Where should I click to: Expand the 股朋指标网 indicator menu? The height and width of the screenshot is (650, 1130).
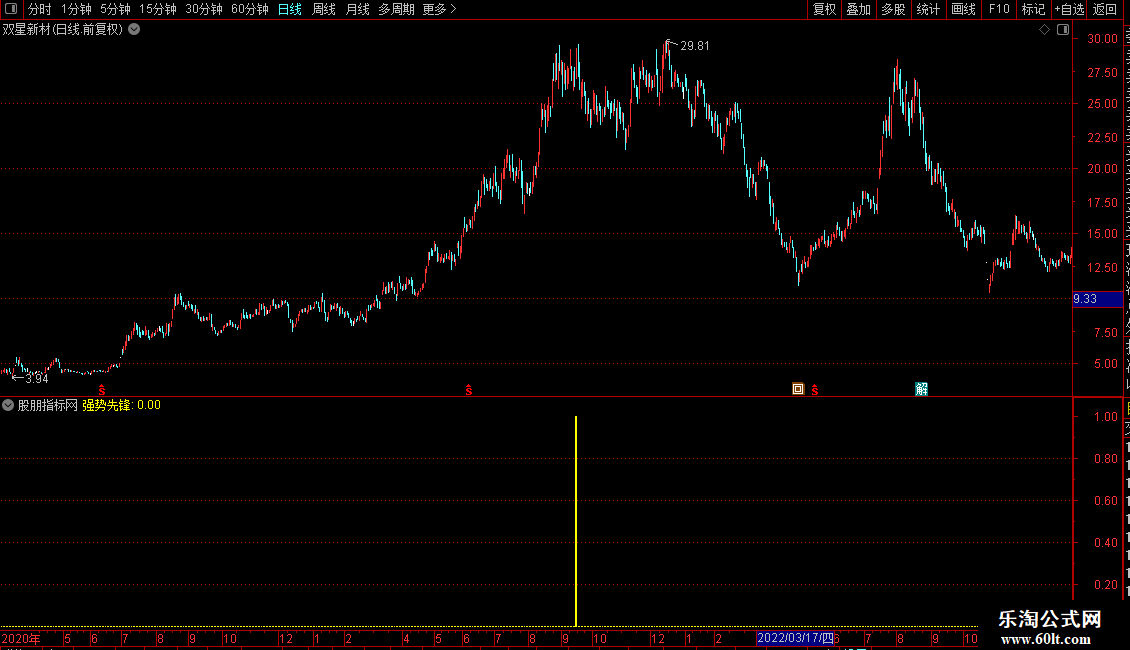[8, 405]
